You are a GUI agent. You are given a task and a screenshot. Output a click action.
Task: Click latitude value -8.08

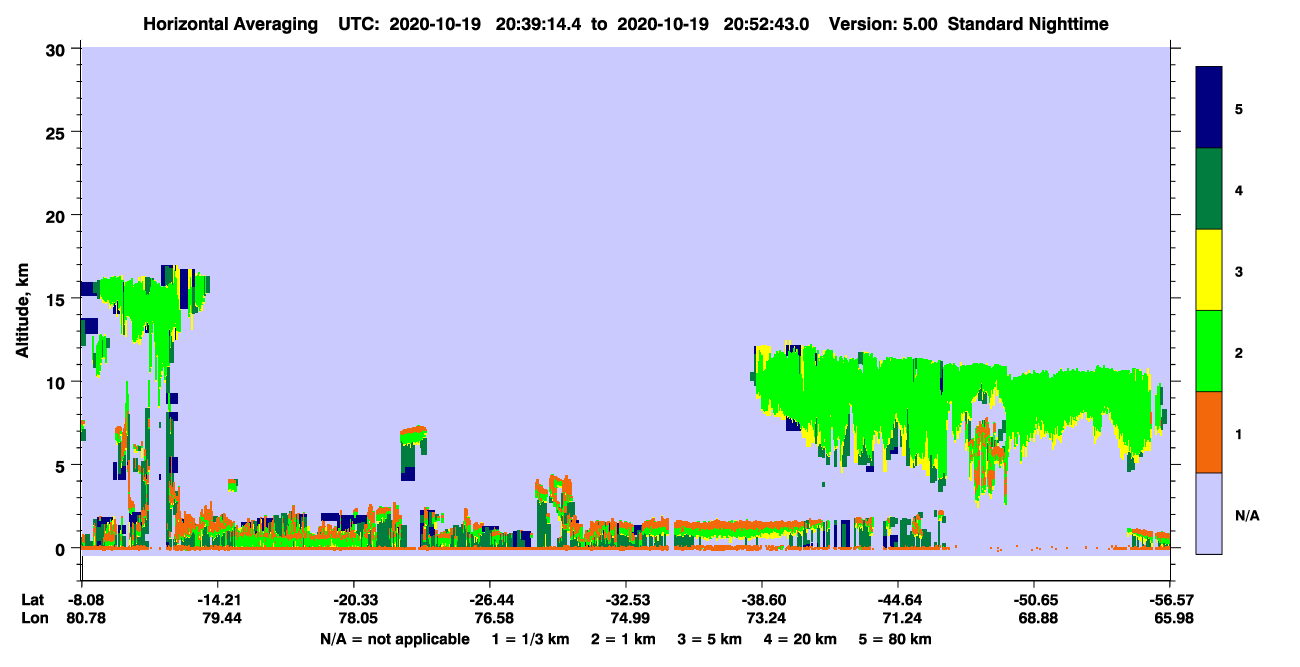click(84, 600)
